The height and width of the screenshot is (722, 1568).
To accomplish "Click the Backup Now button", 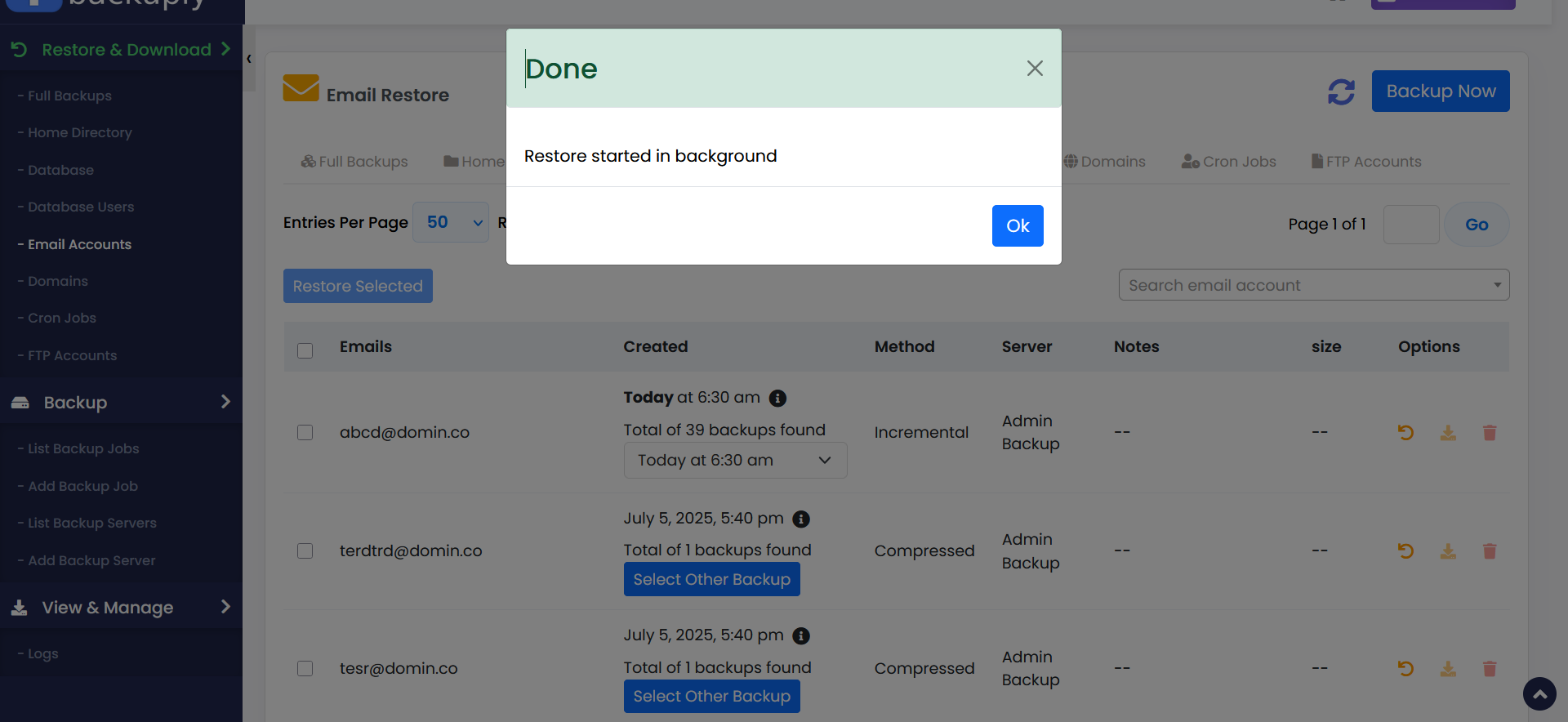I will click(x=1441, y=91).
